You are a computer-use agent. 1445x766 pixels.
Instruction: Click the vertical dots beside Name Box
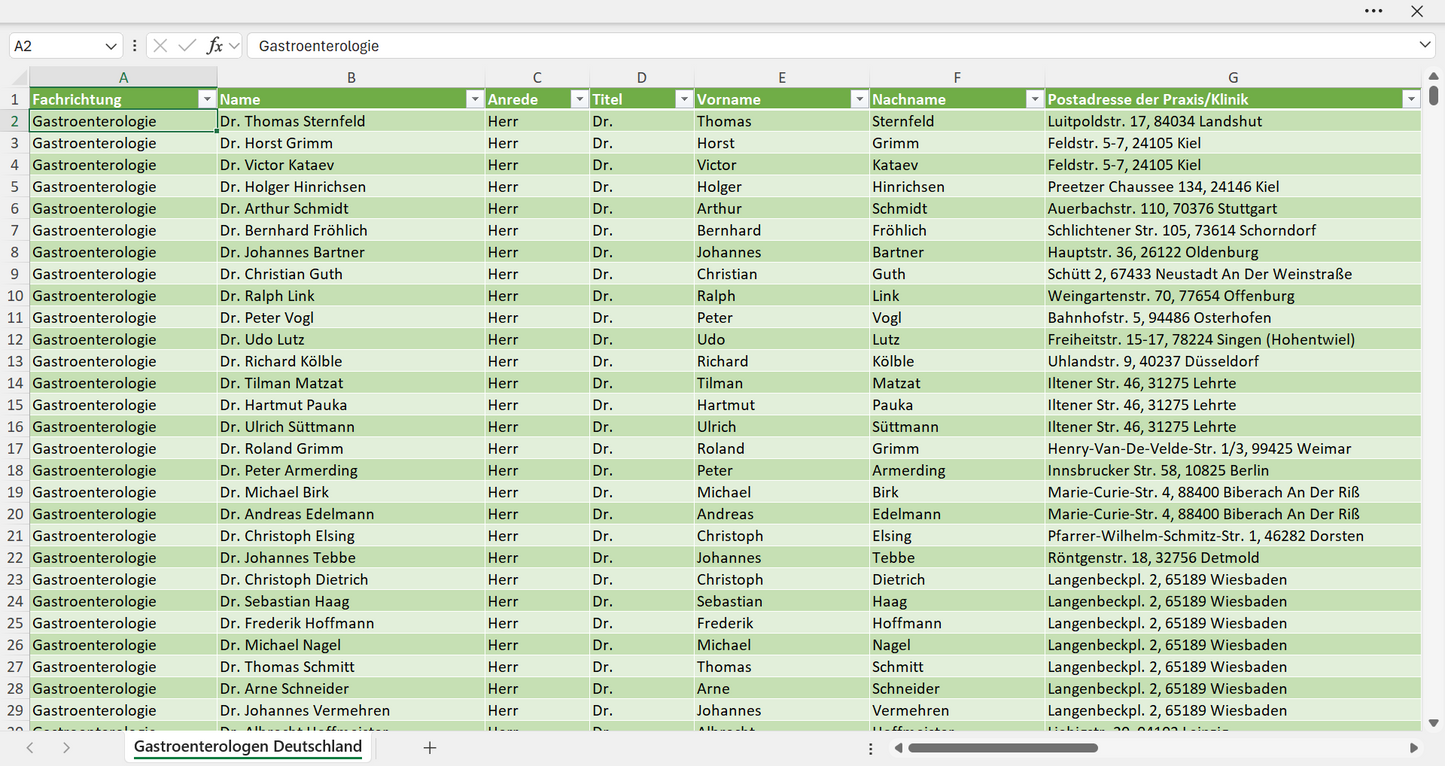[x=135, y=46]
